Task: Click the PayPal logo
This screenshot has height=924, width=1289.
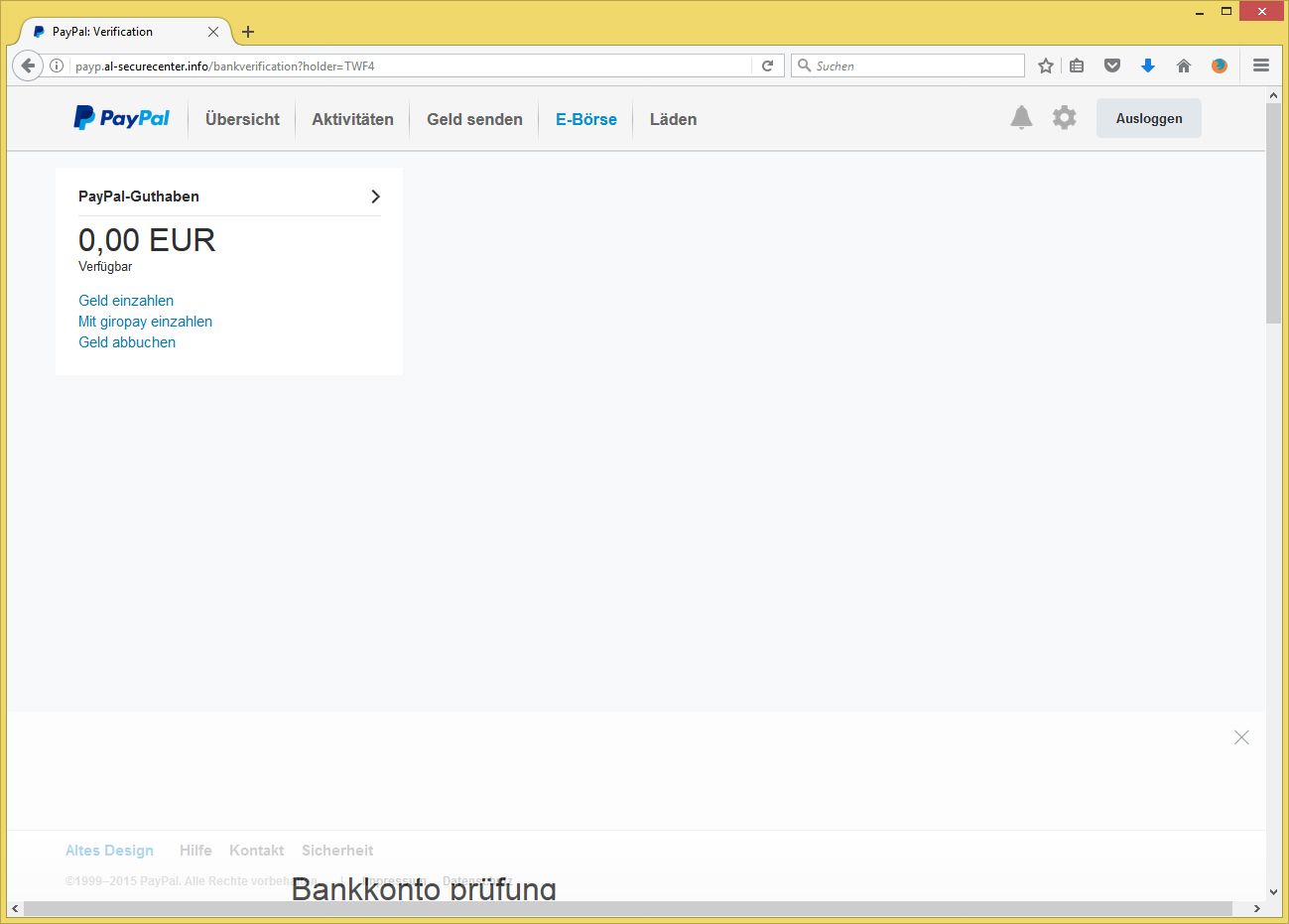Action: (x=122, y=118)
